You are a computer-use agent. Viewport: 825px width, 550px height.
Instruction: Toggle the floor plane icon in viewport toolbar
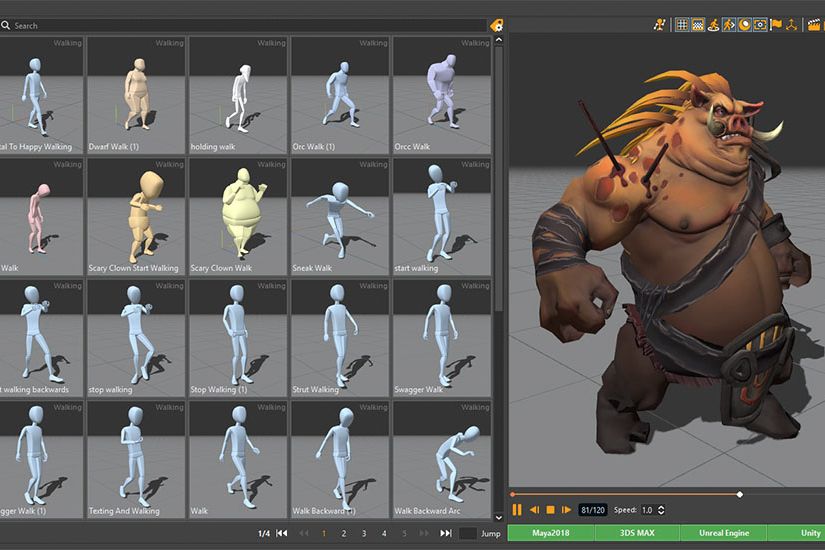[x=698, y=24]
